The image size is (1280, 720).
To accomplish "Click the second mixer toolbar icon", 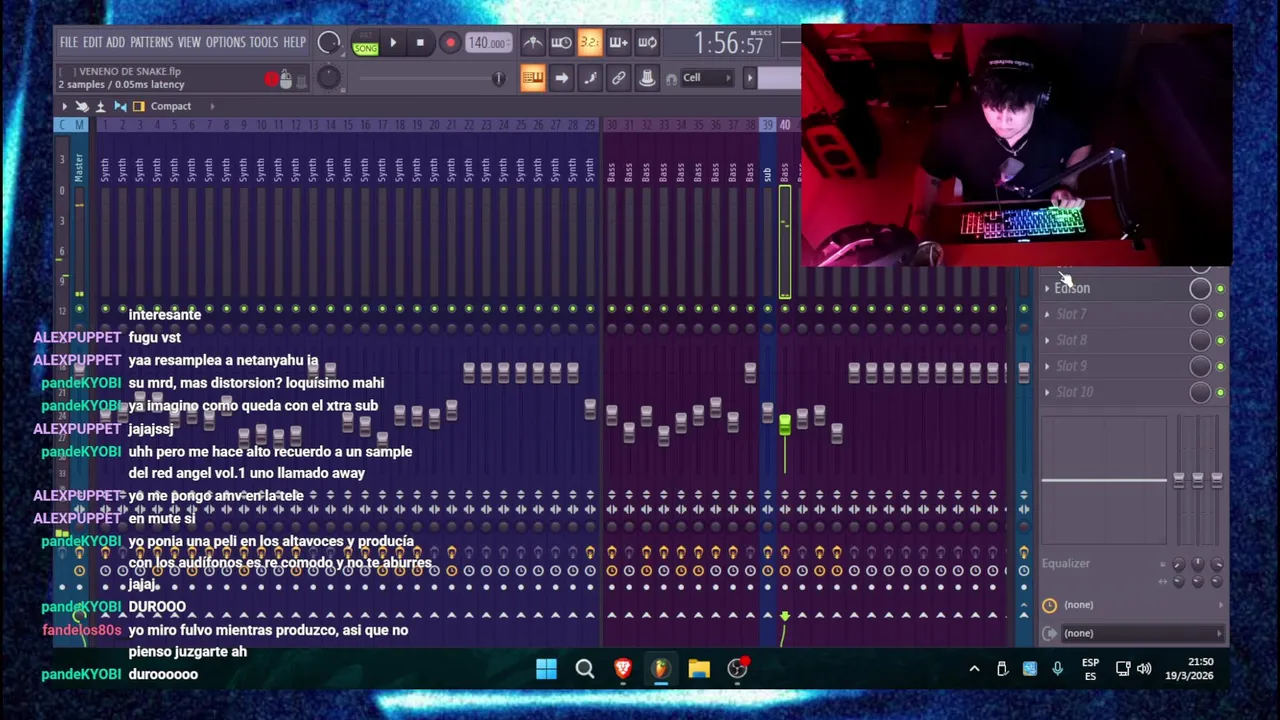I will (82, 106).
